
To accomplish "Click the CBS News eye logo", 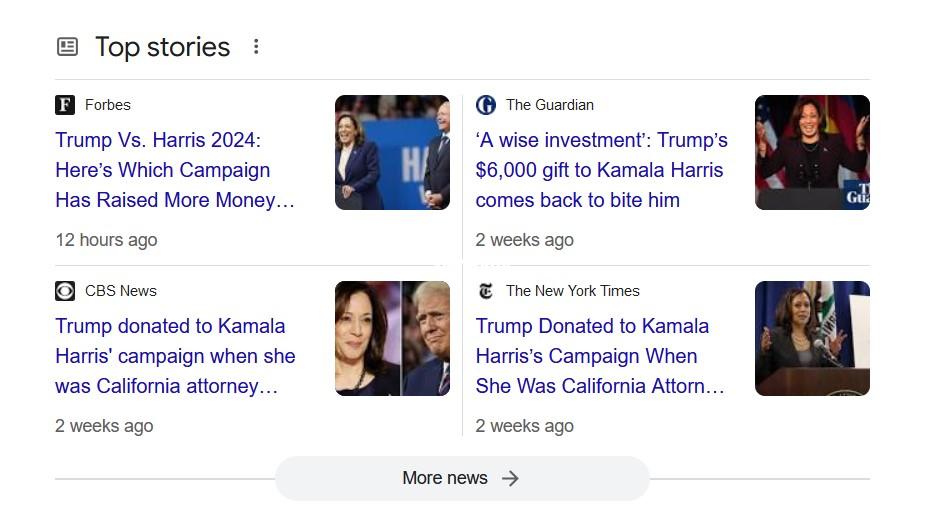I will pyautogui.click(x=65, y=291).
